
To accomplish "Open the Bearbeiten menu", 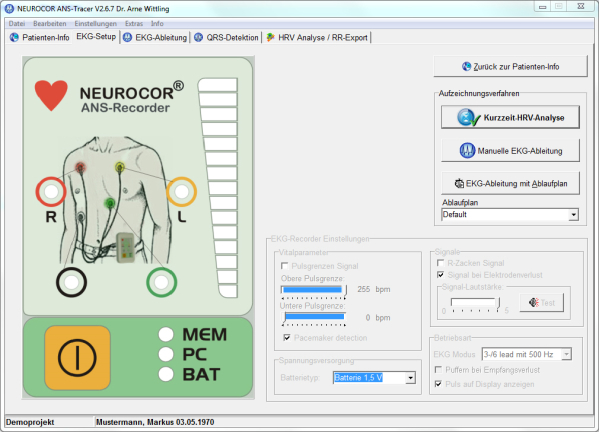I will 50,24.
